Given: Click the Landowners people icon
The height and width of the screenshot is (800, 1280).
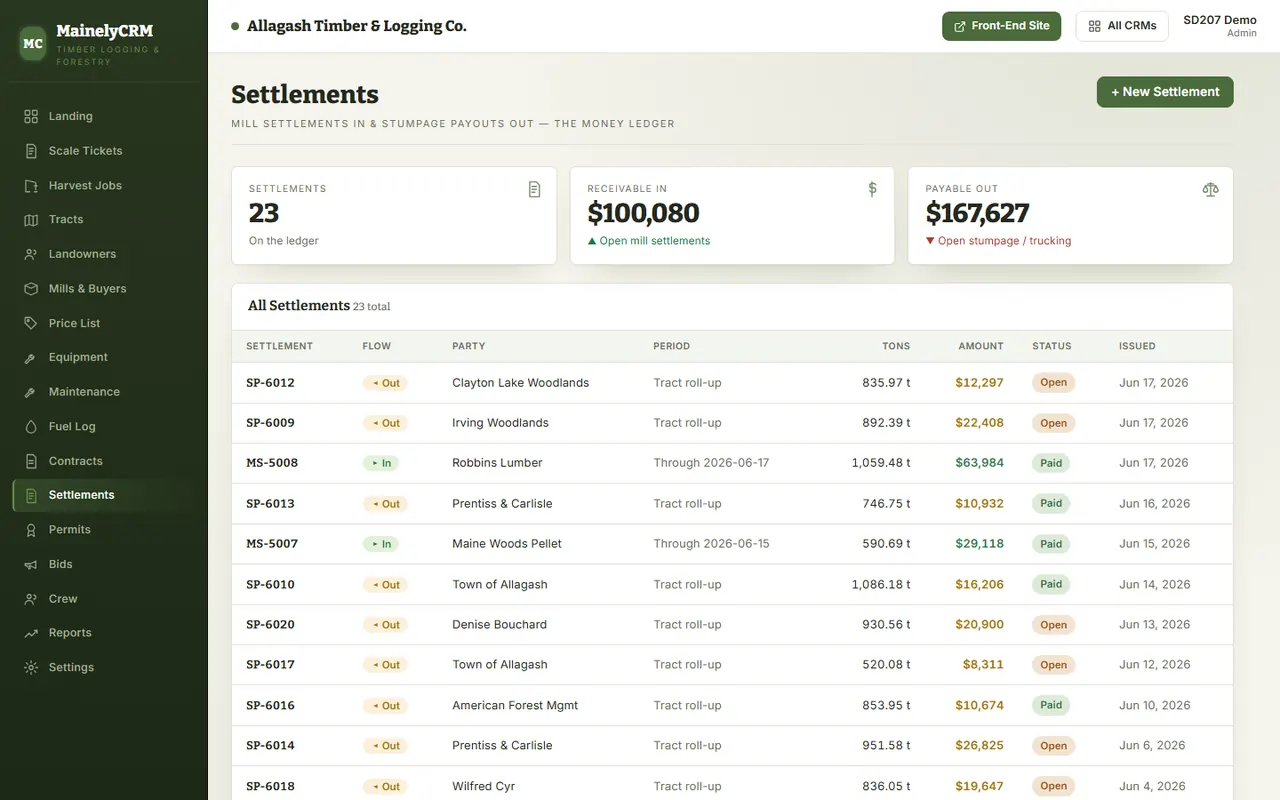Looking at the screenshot, I should pyautogui.click(x=31, y=254).
